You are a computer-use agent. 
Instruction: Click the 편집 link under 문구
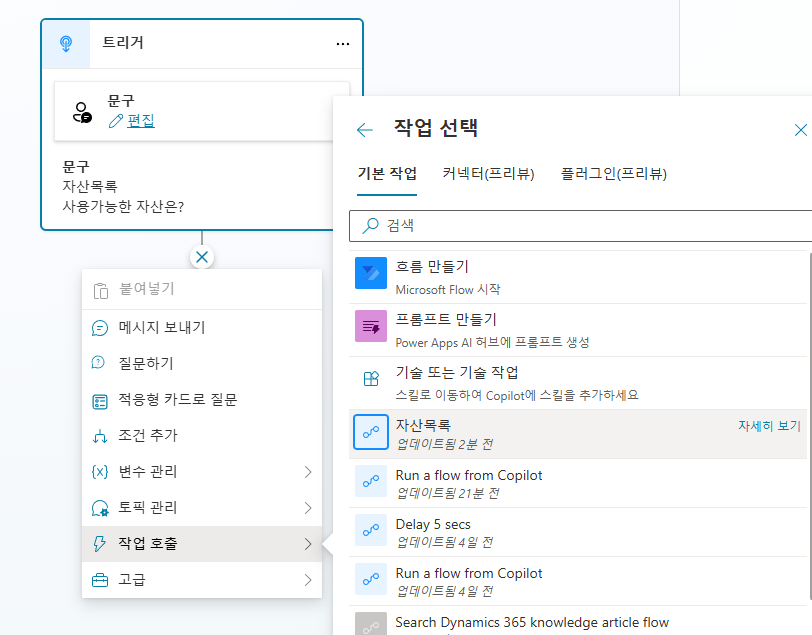point(140,121)
